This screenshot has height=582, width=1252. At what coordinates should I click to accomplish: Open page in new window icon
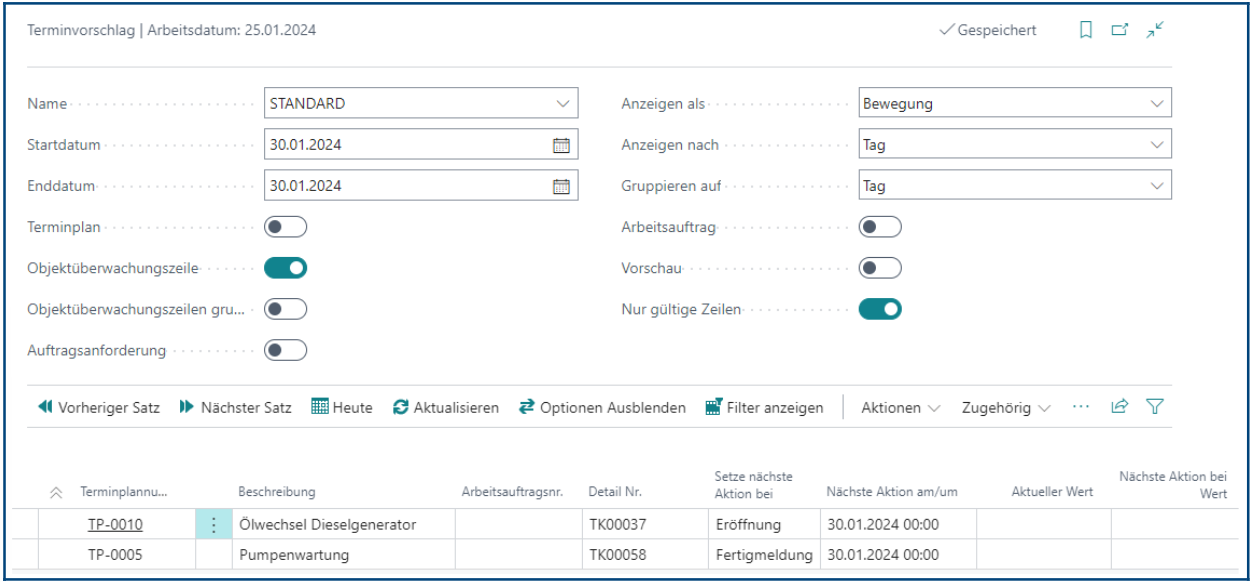click(x=1120, y=31)
